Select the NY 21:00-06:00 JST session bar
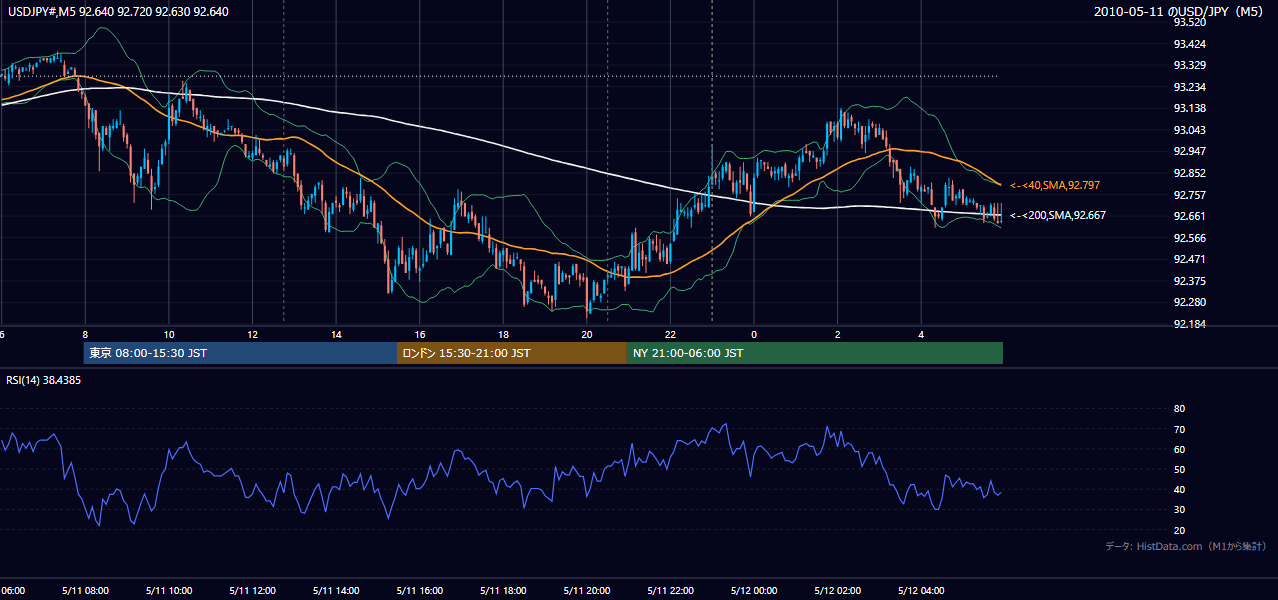This screenshot has width=1278, height=600. click(x=815, y=353)
